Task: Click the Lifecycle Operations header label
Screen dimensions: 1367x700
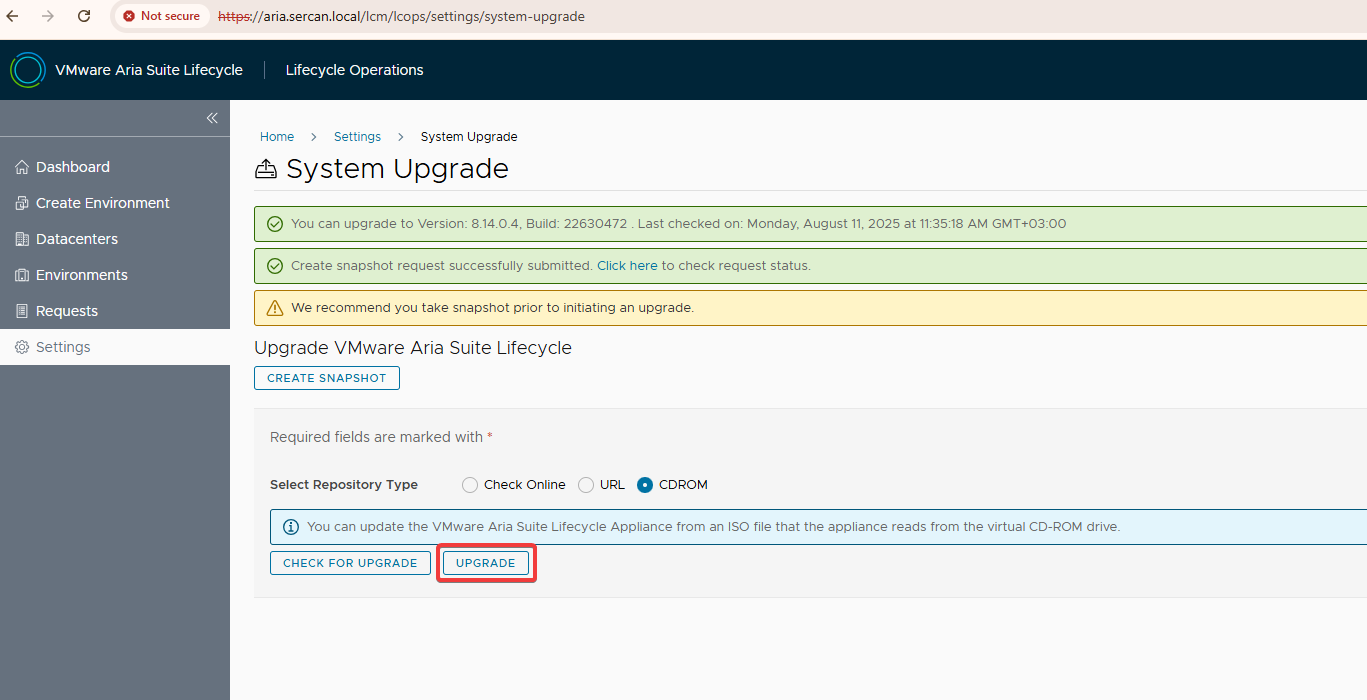Action: pyautogui.click(x=355, y=70)
